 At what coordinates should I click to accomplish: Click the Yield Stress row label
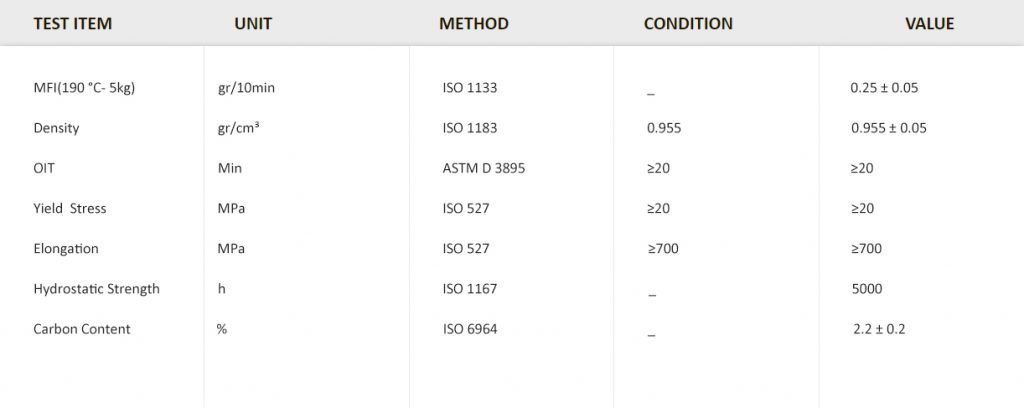pyautogui.click(x=70, y=208)
